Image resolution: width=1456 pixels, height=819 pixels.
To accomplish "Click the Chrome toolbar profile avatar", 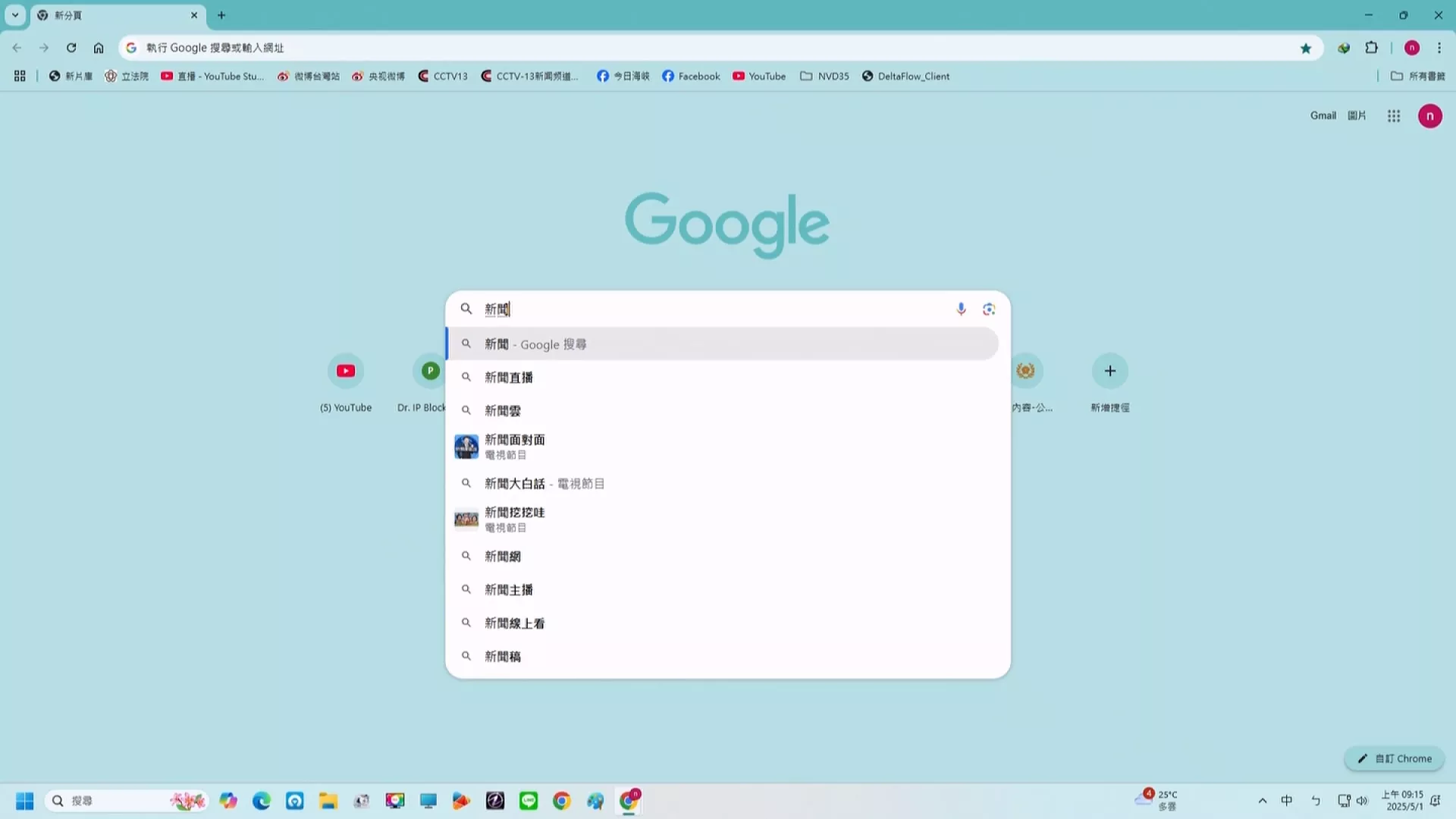I will pyautogui.click(x=1412, y=48).
